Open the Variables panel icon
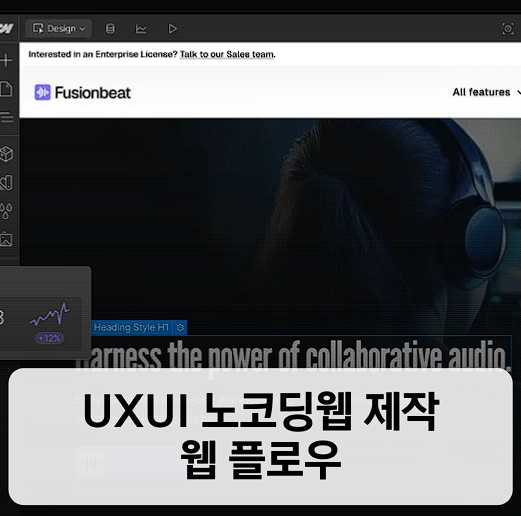The height and width of the screenshot is (516, 521). tap(6, 183)
